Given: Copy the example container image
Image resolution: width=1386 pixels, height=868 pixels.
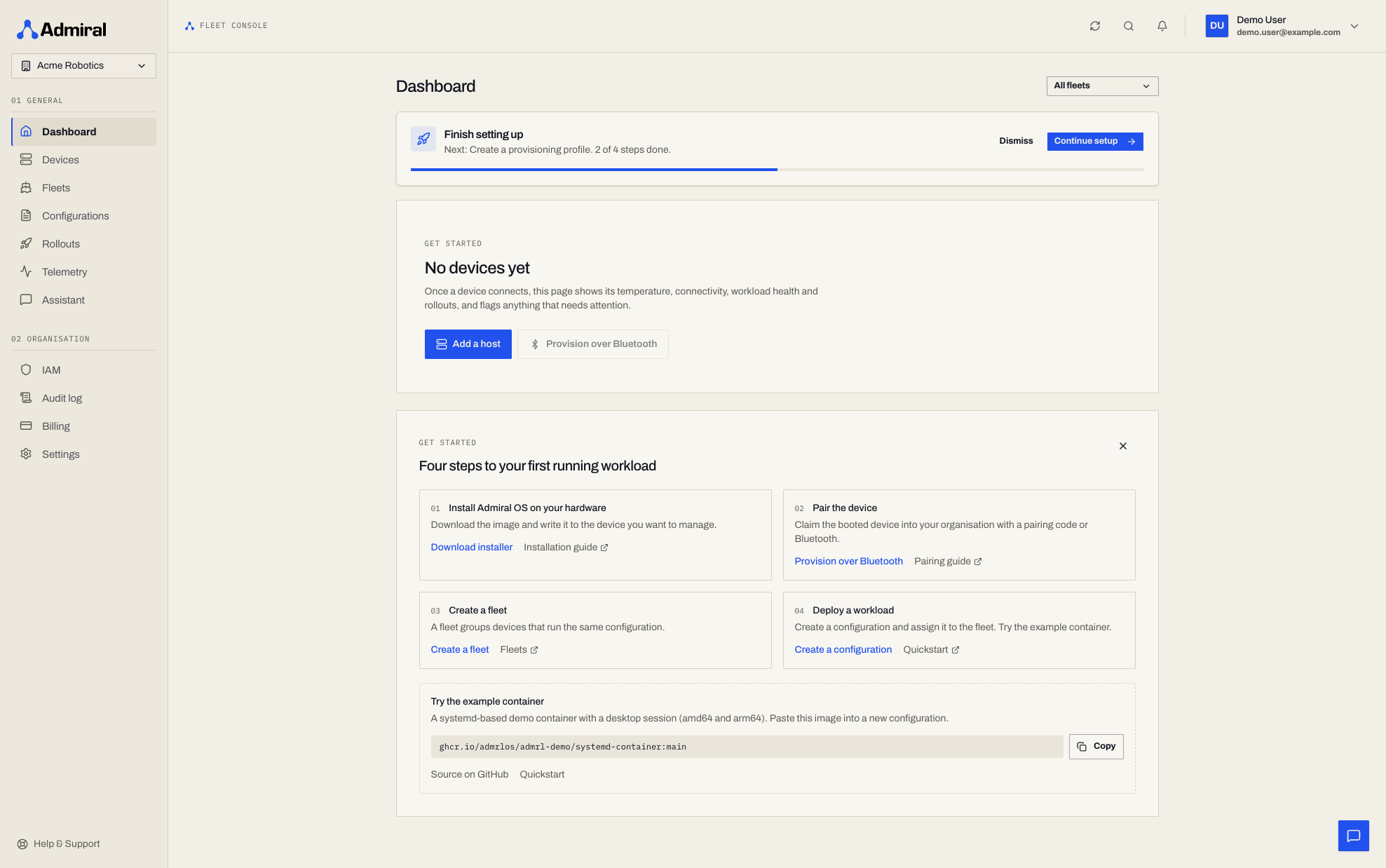Looking at the screenshot, I should 1096,747.
